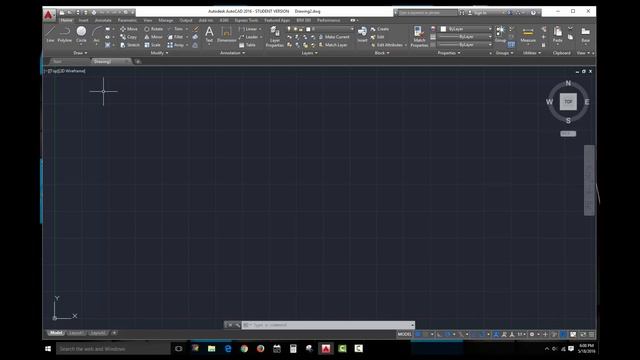Image resolution: width=640 pixels, height=360 pixels.
Task: Click the Array tool
Action: click(x=176, y=45)
